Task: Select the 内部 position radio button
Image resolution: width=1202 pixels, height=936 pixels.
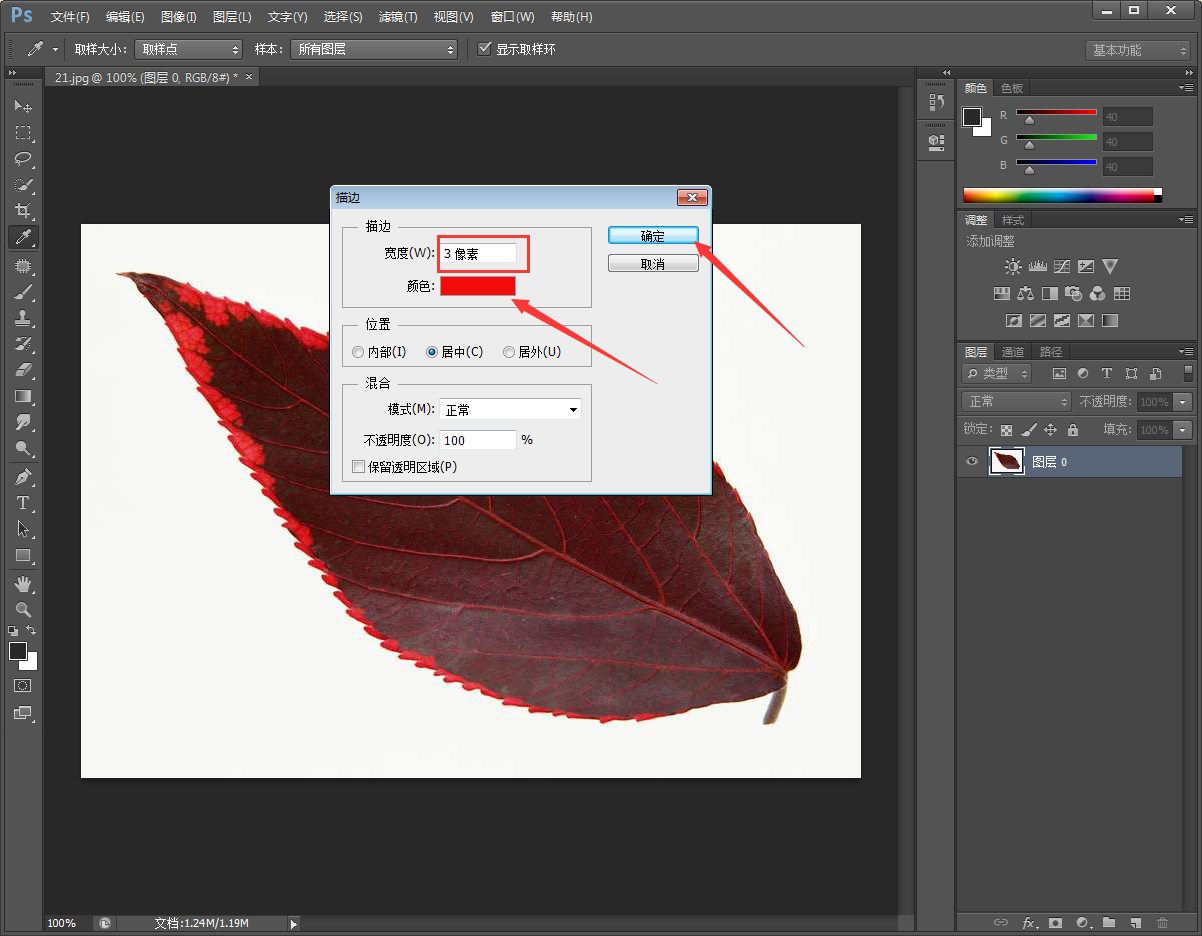Action: pos(358,352)
